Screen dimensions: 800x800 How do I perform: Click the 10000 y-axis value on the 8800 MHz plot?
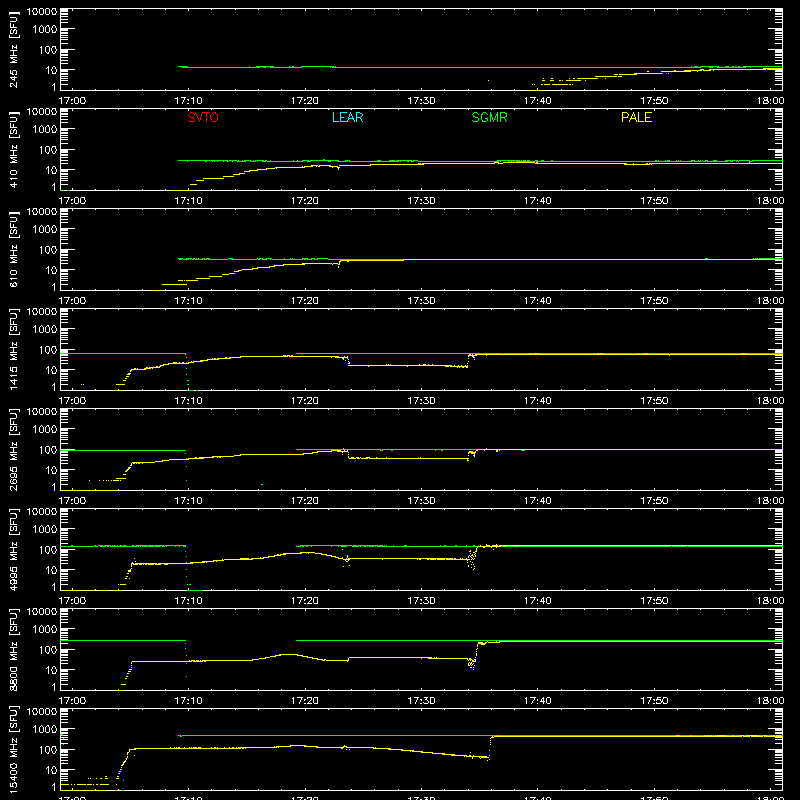click(x=42, y=612)
